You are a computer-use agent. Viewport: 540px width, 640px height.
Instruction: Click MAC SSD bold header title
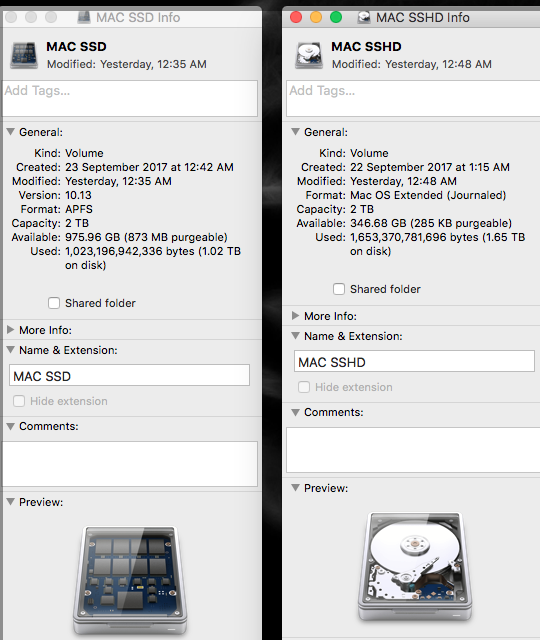[x=76, y=47]
